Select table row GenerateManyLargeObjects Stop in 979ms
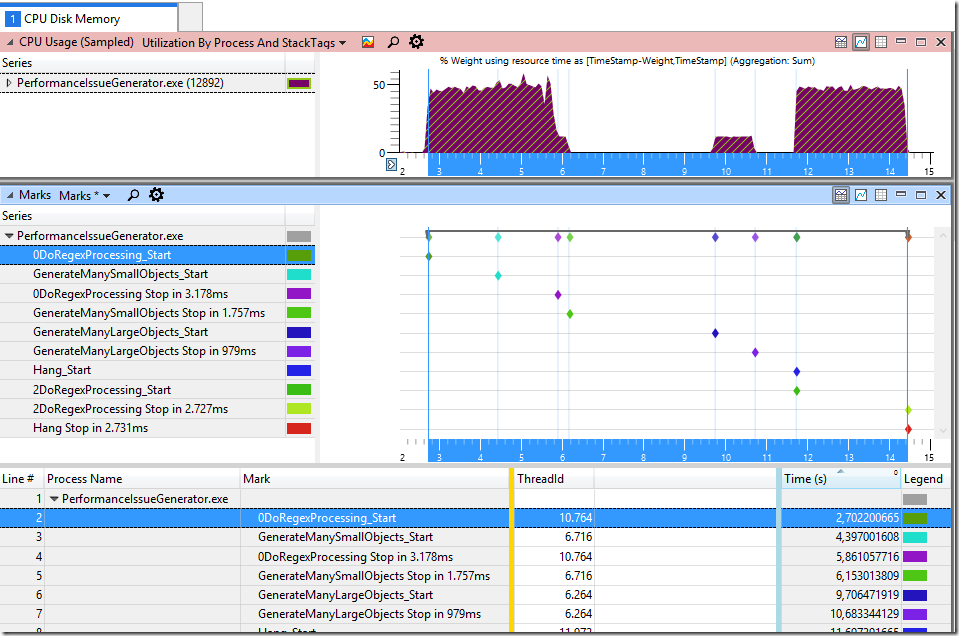 tap(473, 613)
